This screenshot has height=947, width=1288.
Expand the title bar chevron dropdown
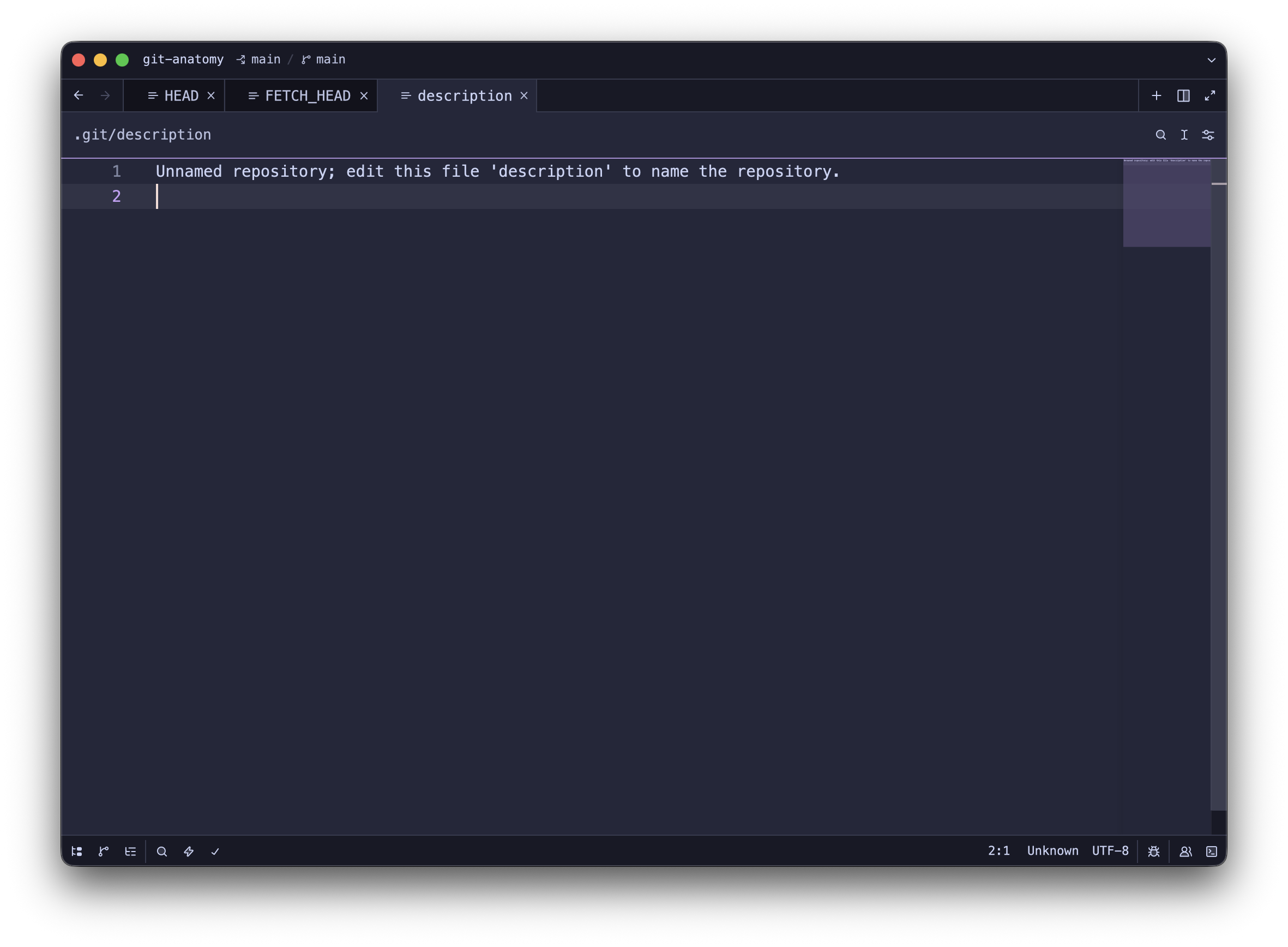point(1212,59)
